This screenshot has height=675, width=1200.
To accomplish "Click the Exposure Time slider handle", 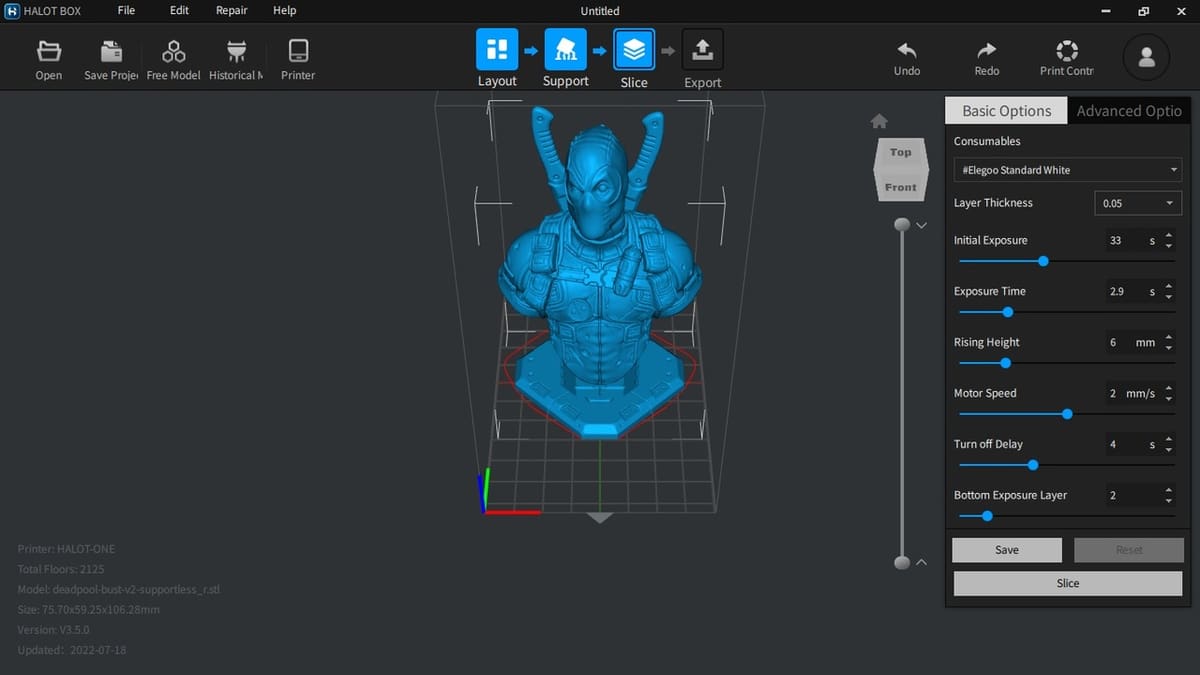I will pyautogui.click(x=1007, y=312).
